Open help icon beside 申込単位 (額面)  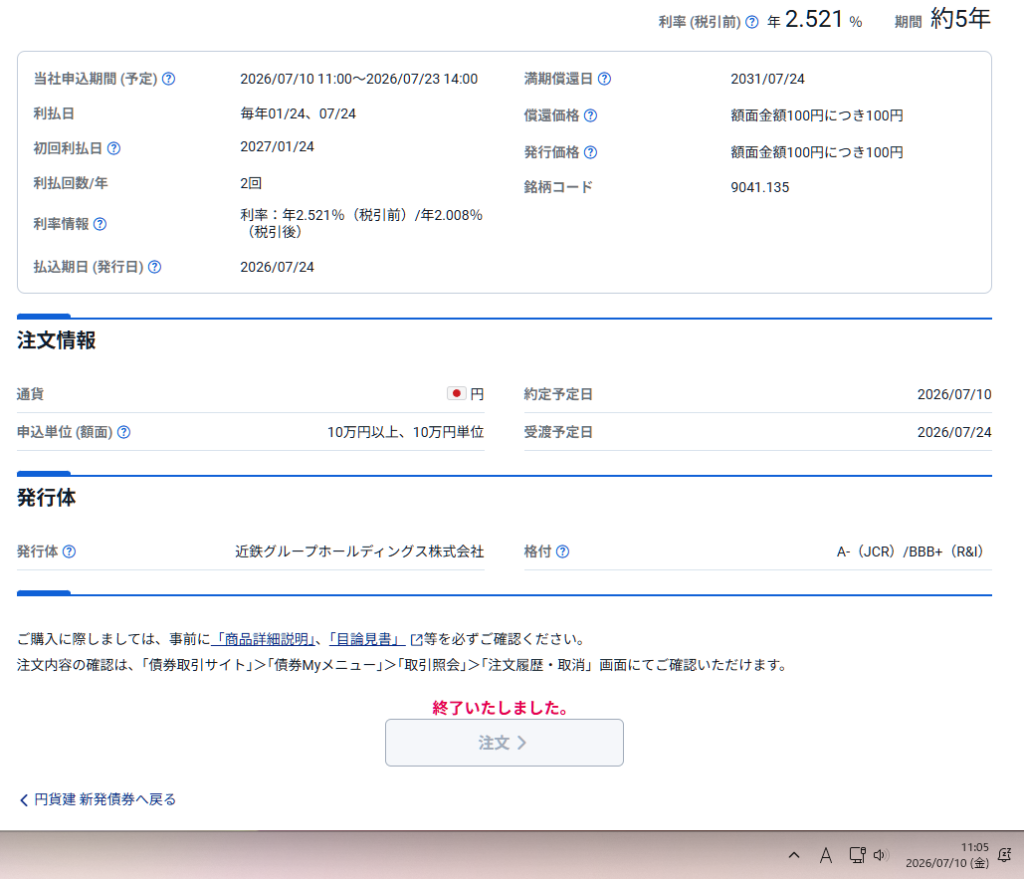tap(124, 432)
